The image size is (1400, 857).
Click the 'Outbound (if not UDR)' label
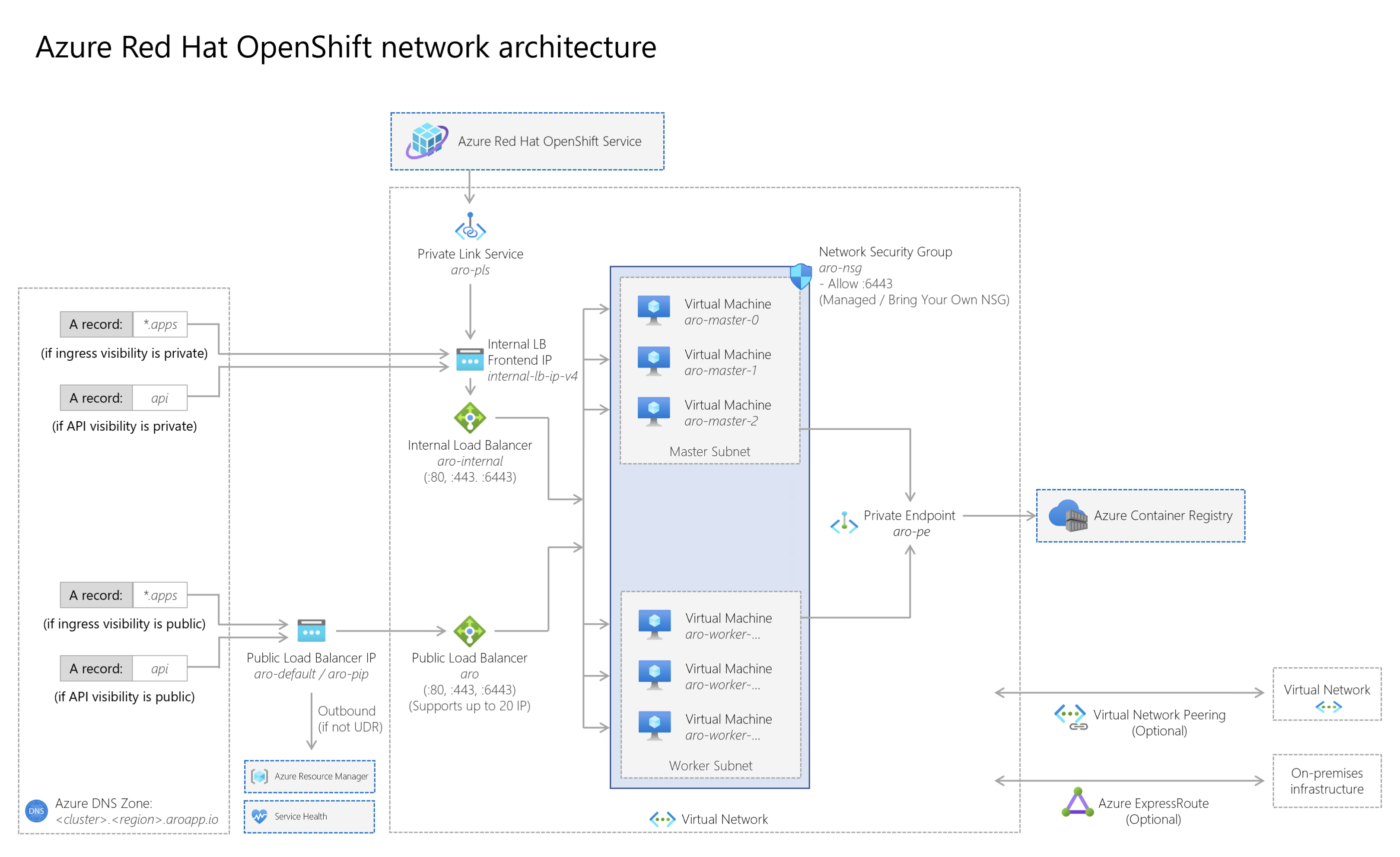350,719
